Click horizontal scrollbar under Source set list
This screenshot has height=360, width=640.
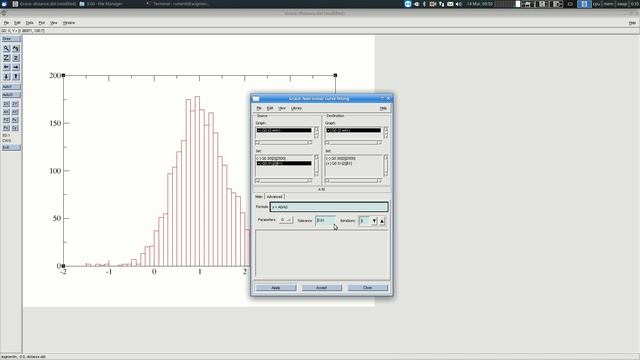284,180
